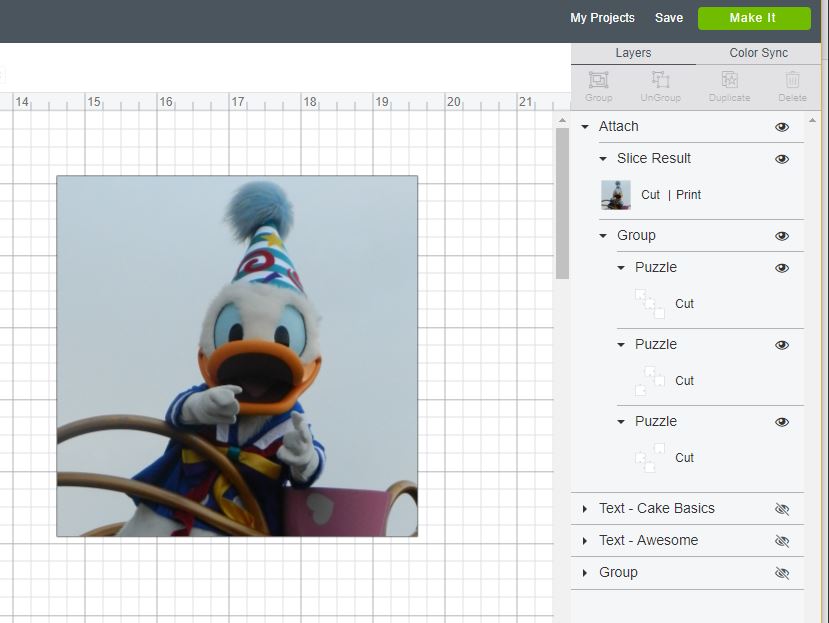
Task: Select the Cut | Print layer text
Action: pyautogui.click(x=671, y=195)
